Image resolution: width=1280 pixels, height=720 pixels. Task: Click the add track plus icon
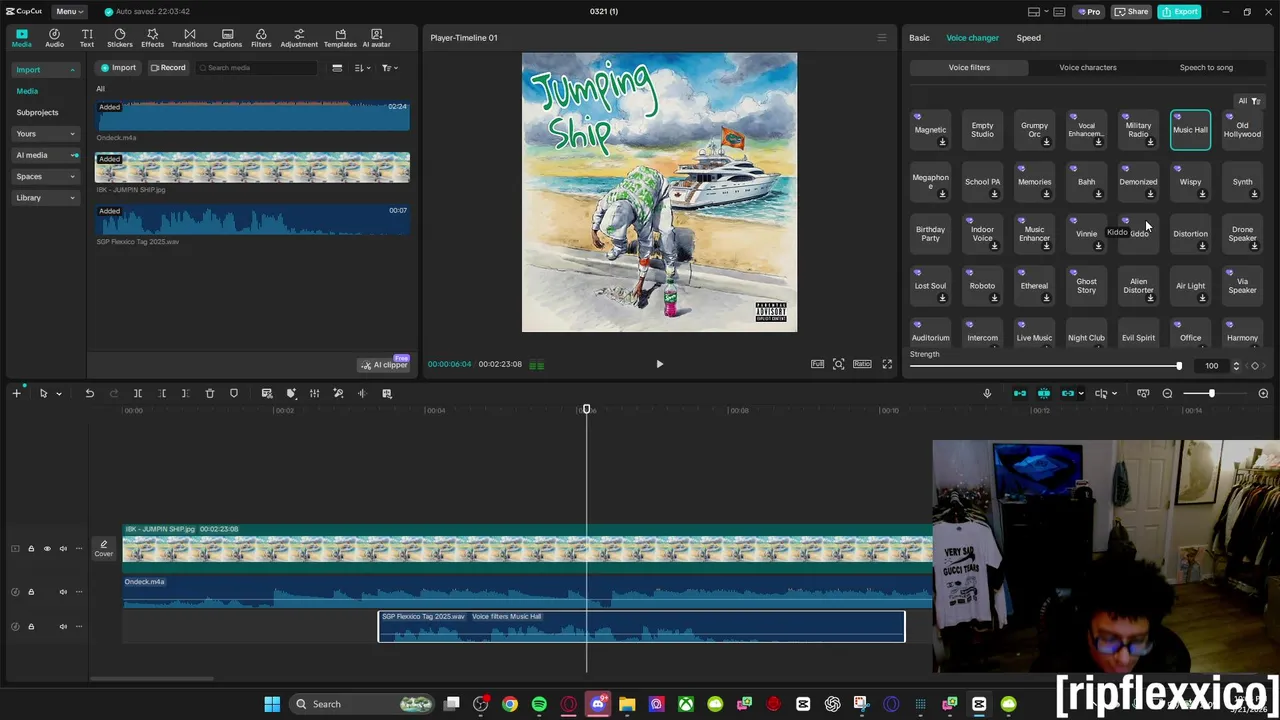point(16,393)
